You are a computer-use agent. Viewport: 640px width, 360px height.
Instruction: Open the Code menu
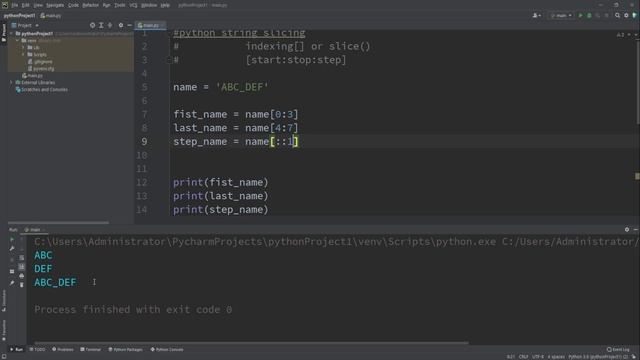[73, 5]
